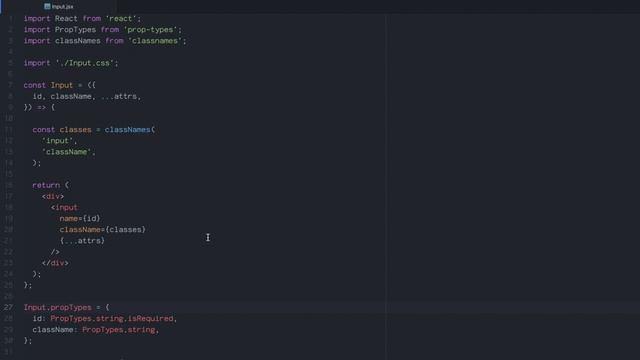This screenshot has height=360, width=640.
Task: Click the Input name in const declaration
Action: tap(62, 85)
